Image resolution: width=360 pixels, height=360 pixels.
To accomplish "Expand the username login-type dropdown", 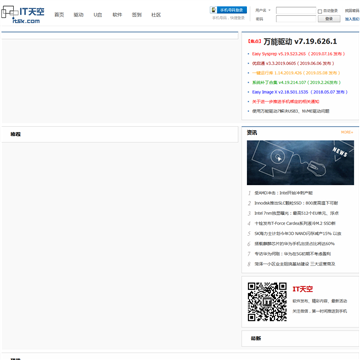I will click(263, 10).
